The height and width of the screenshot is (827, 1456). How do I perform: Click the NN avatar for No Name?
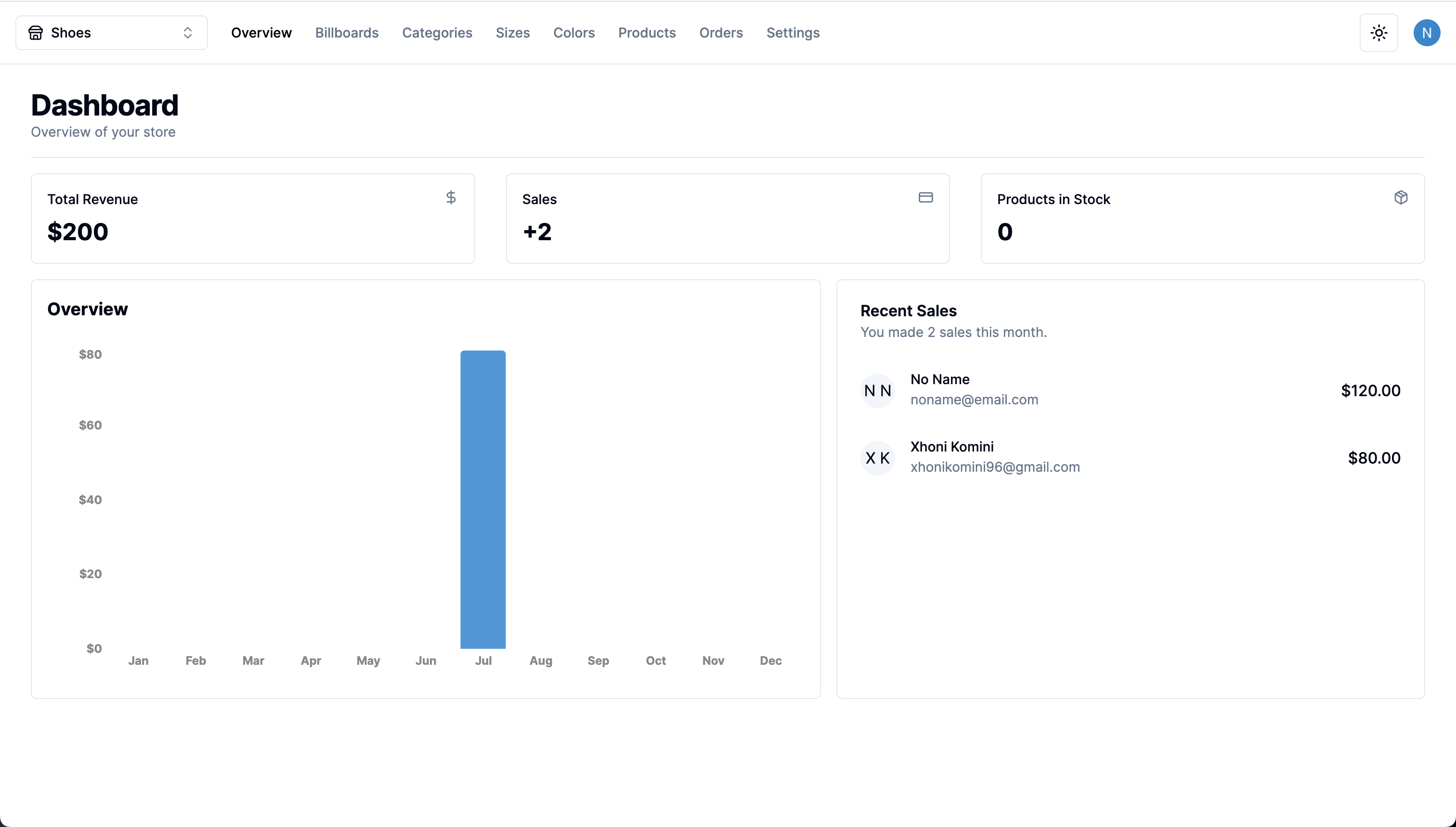878,391
